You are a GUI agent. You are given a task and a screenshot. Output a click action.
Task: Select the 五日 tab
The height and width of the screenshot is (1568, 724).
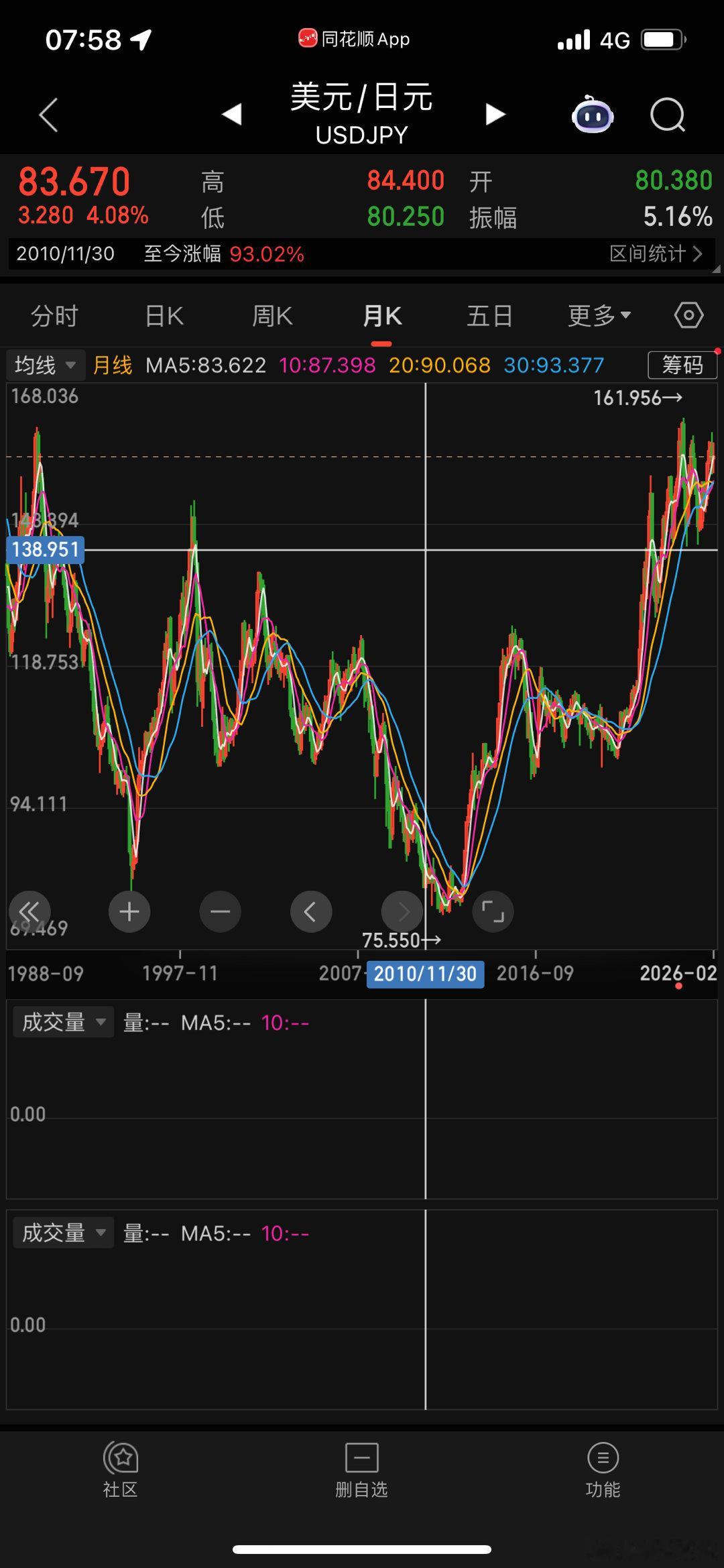click(489, 315)
